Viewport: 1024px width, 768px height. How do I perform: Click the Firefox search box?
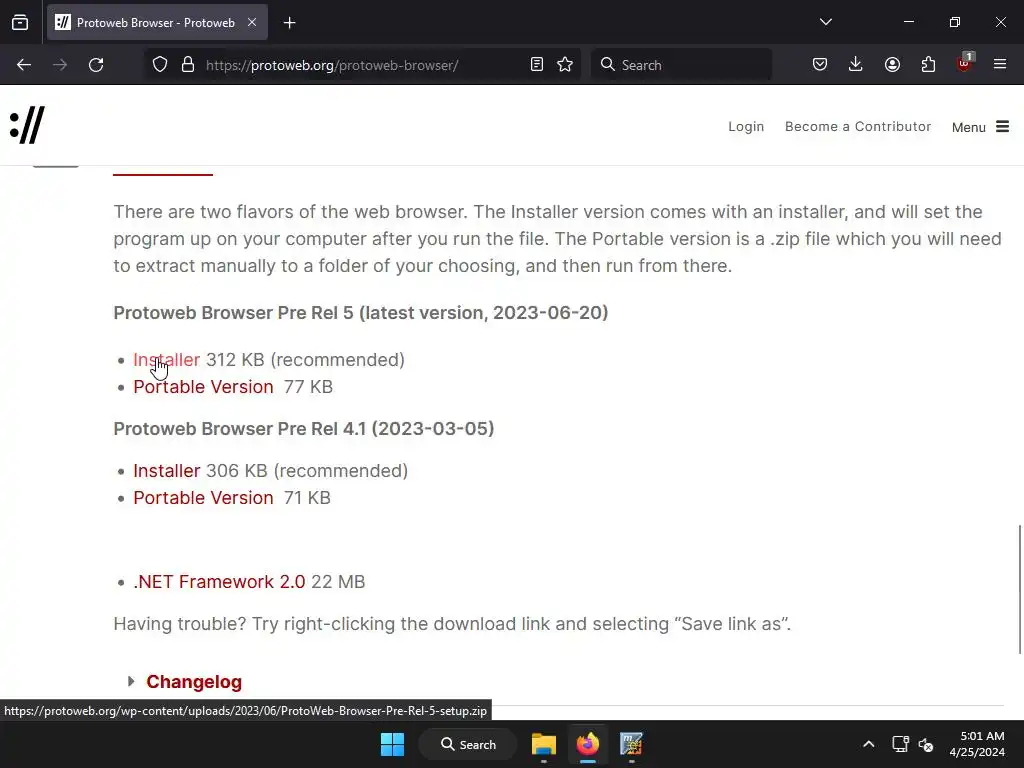(681, 65)
